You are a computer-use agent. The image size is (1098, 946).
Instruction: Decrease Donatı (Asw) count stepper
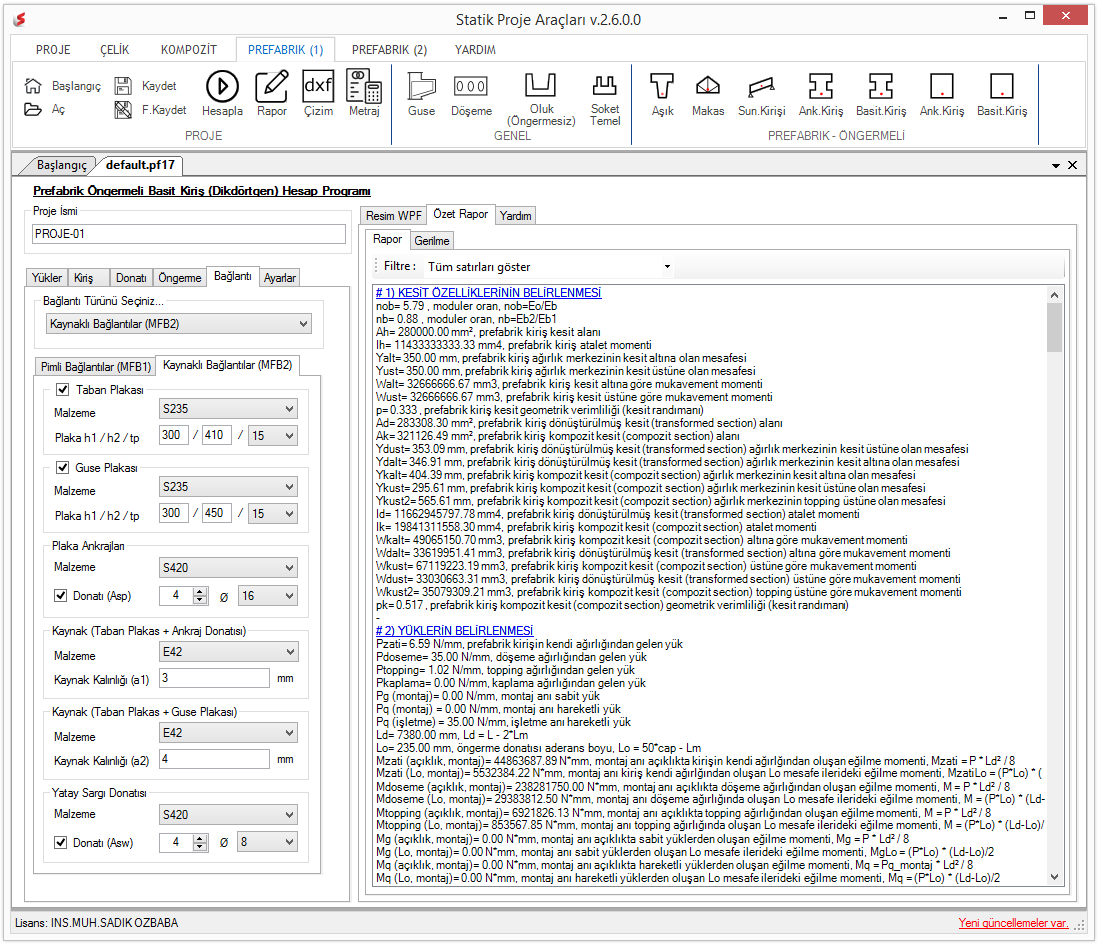[x=200, y=847]
